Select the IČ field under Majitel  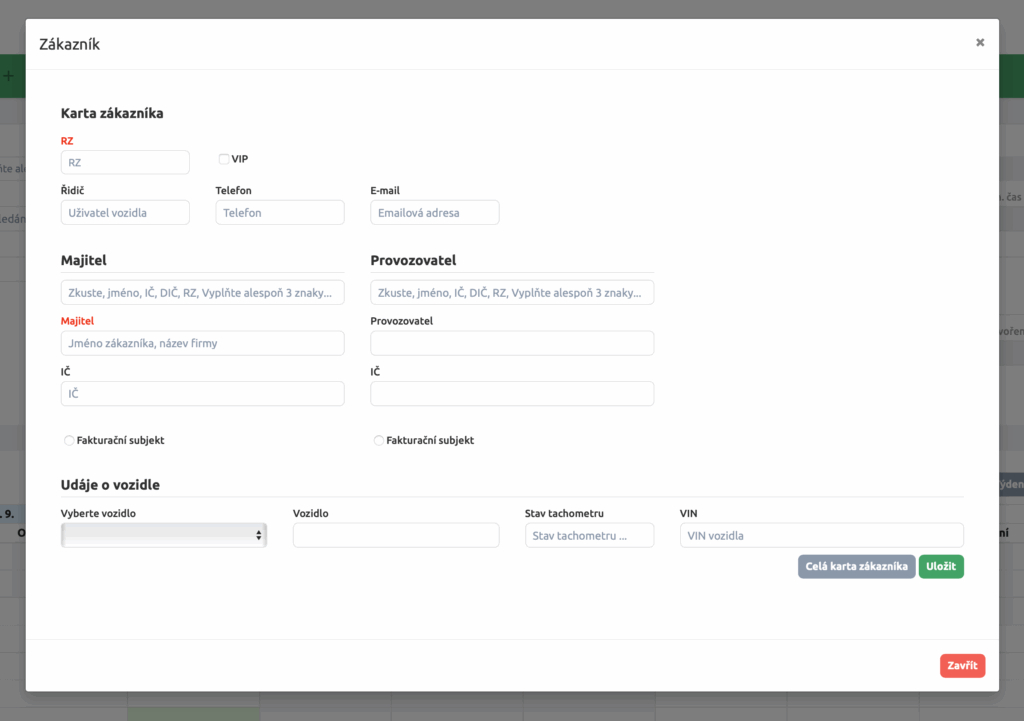[202, 393]
